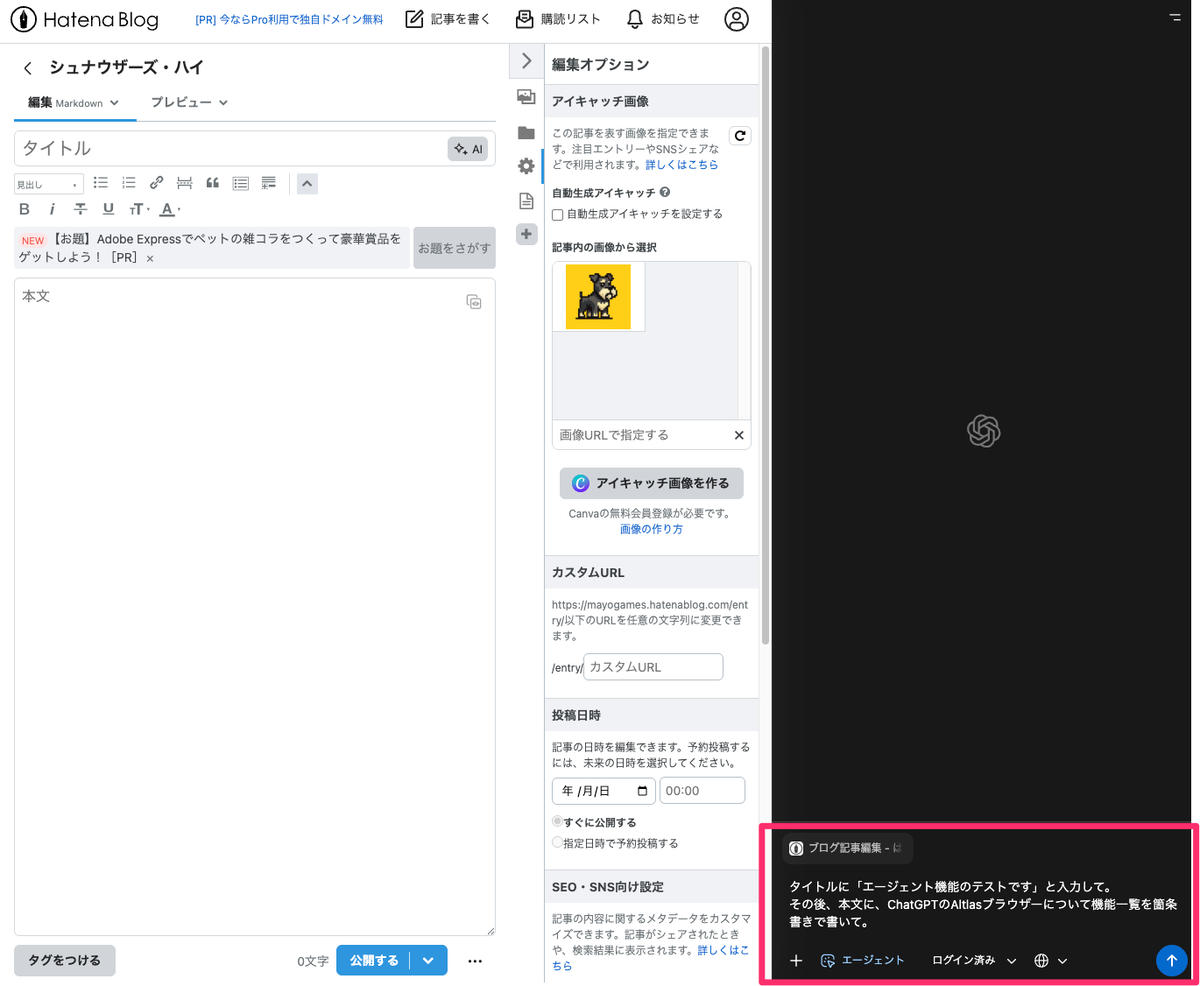This screenshot has height=986, width=1200.
Task: Click the Hatena Blog logo
Action: 84,19
